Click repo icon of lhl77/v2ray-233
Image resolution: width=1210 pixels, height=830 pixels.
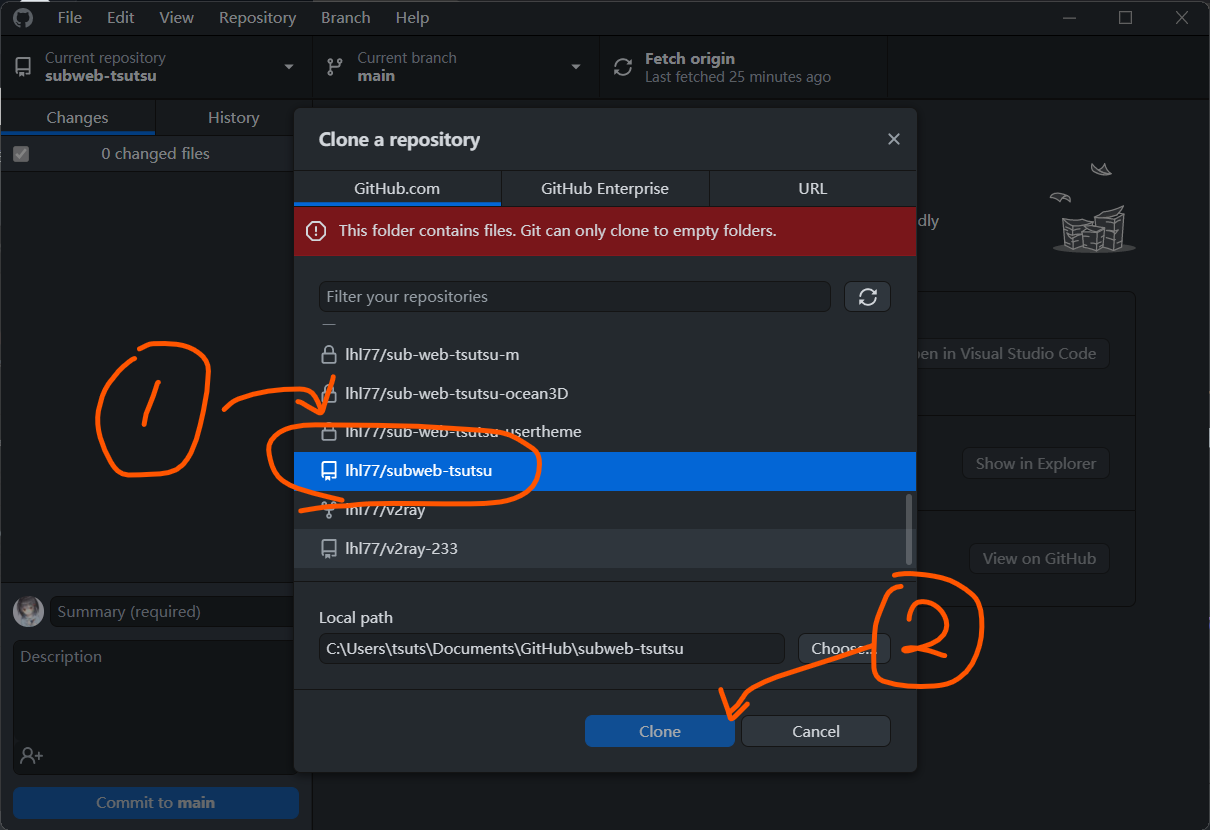(328, 549)
